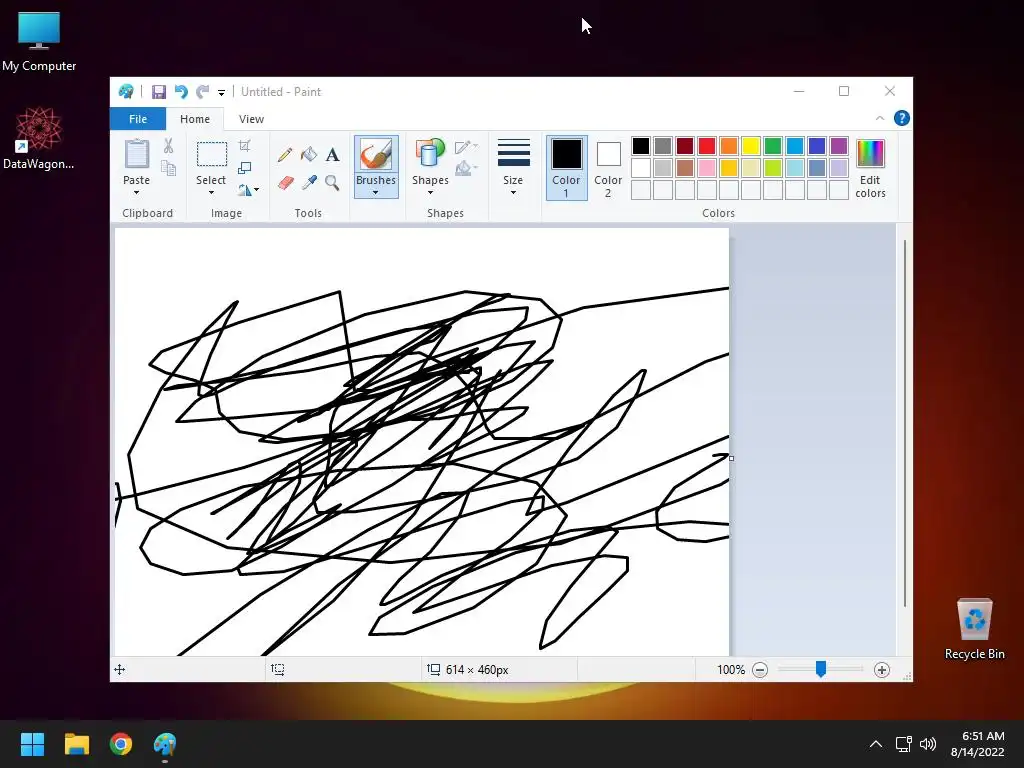Expand the Shapes dropdown arrow

[430, 193]
